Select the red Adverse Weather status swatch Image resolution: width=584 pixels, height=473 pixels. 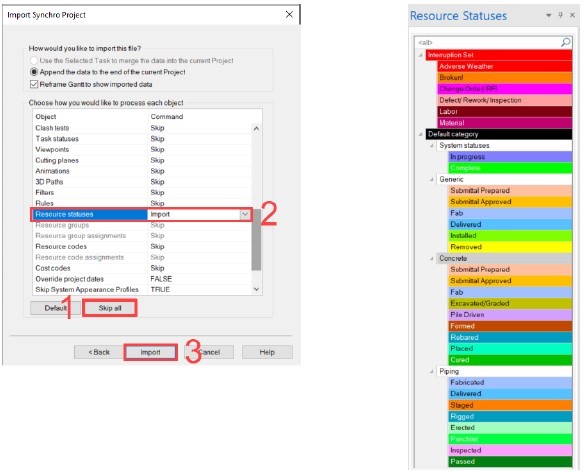(505, 66)
